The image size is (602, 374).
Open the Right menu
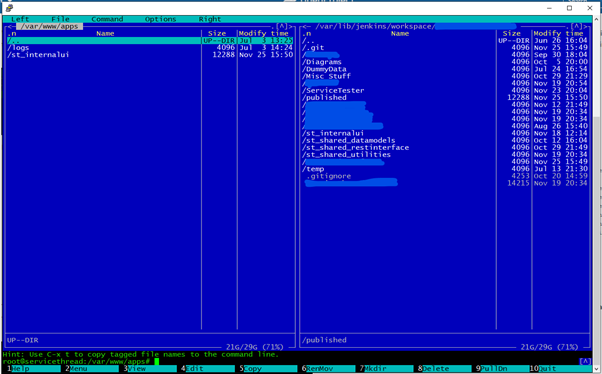click(210, 19)
